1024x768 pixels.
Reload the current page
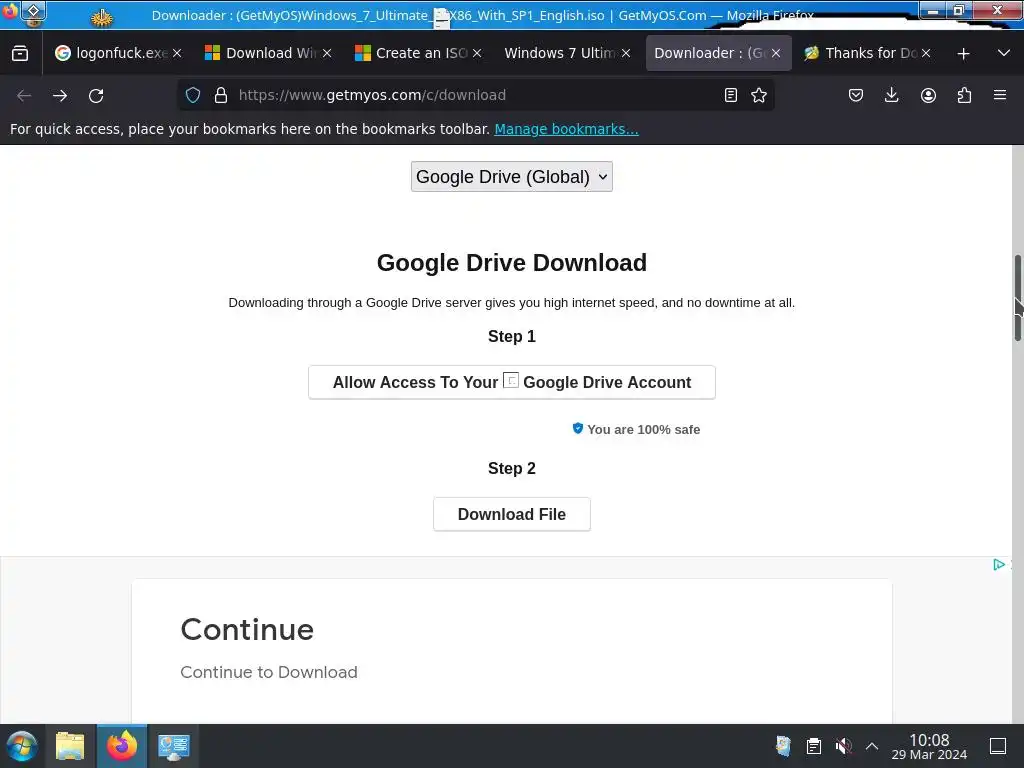(96, 95)
